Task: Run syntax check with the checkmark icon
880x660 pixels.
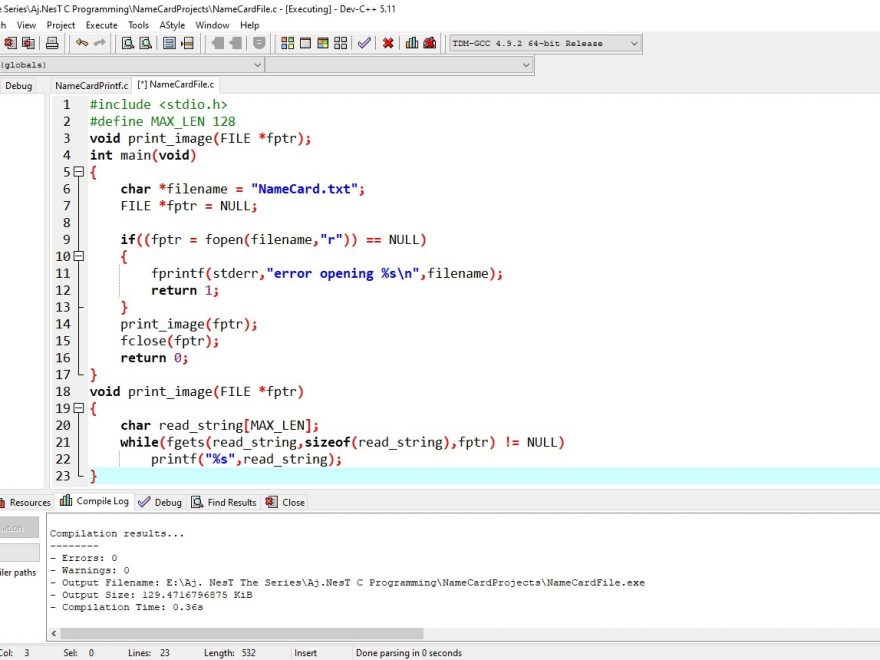Action: (365, 43)
